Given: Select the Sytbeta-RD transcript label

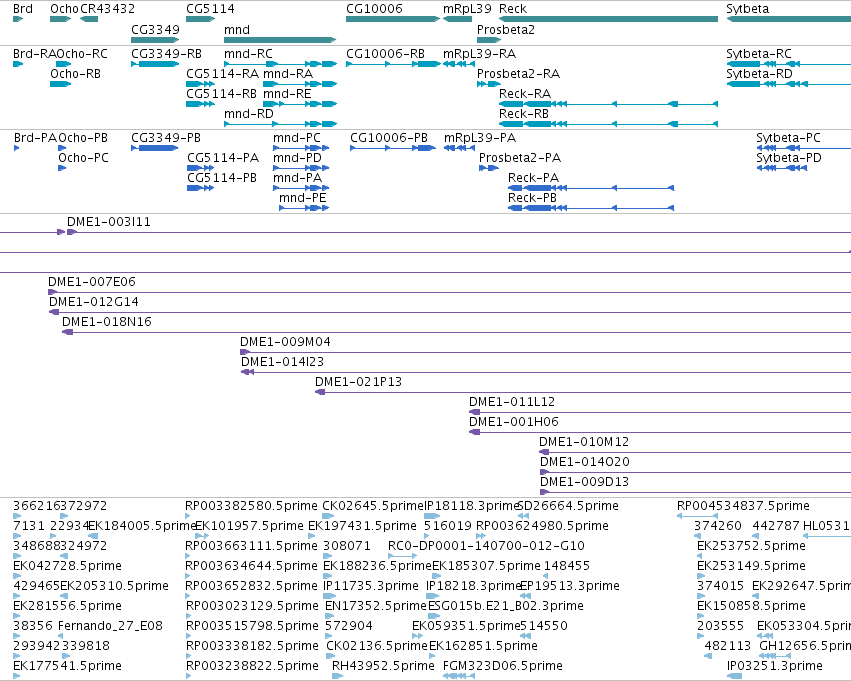Looking at the screenshot, I should click(x=759, y=74).
